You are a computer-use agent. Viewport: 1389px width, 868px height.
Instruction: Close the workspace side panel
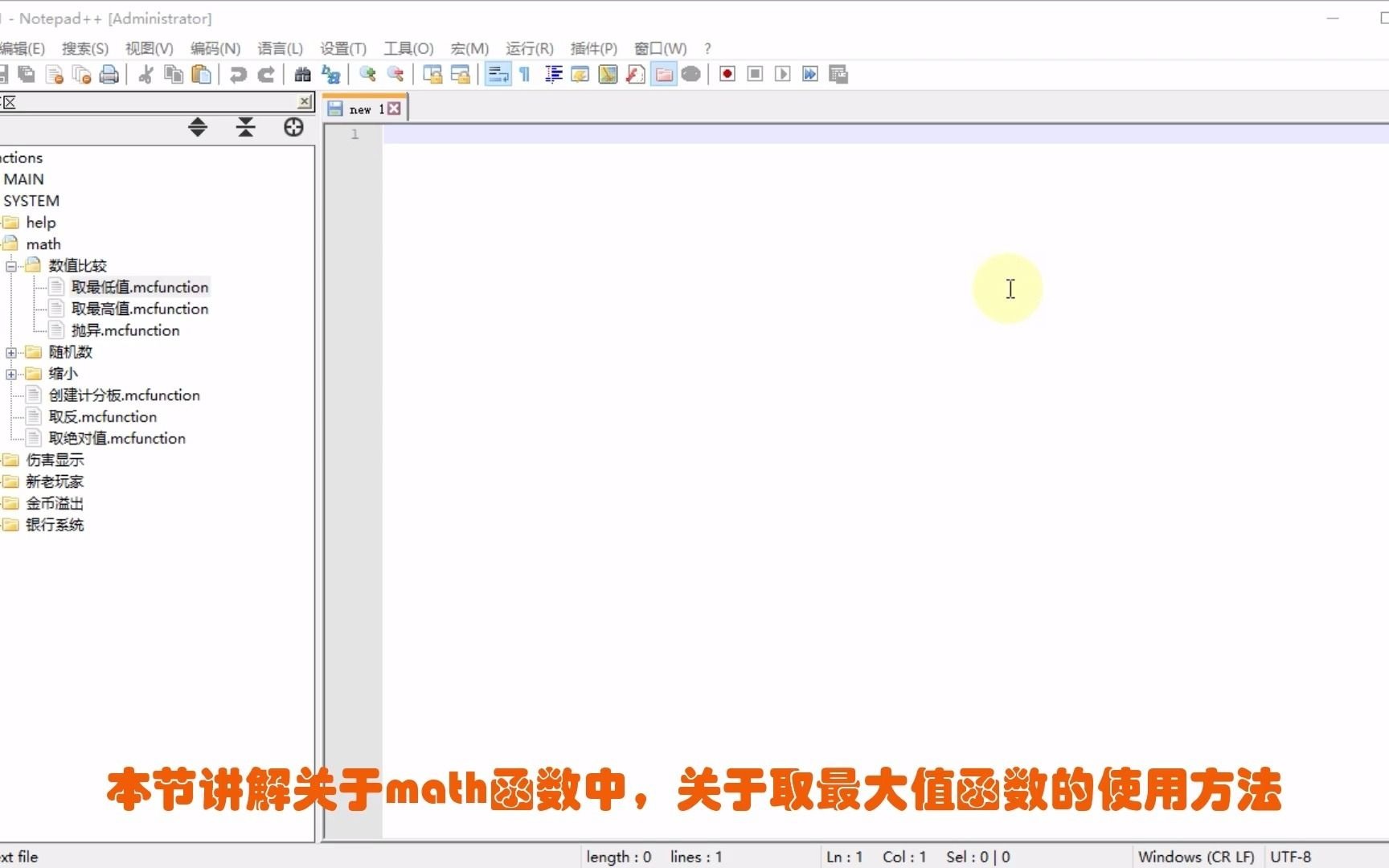pos(304,102)
